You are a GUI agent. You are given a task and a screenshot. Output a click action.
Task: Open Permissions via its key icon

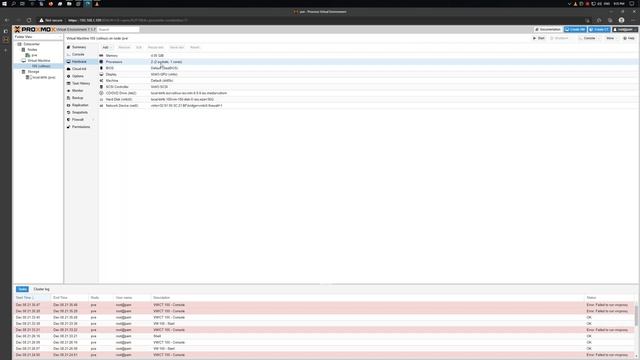pyautogui.click(x=69, y=127)
